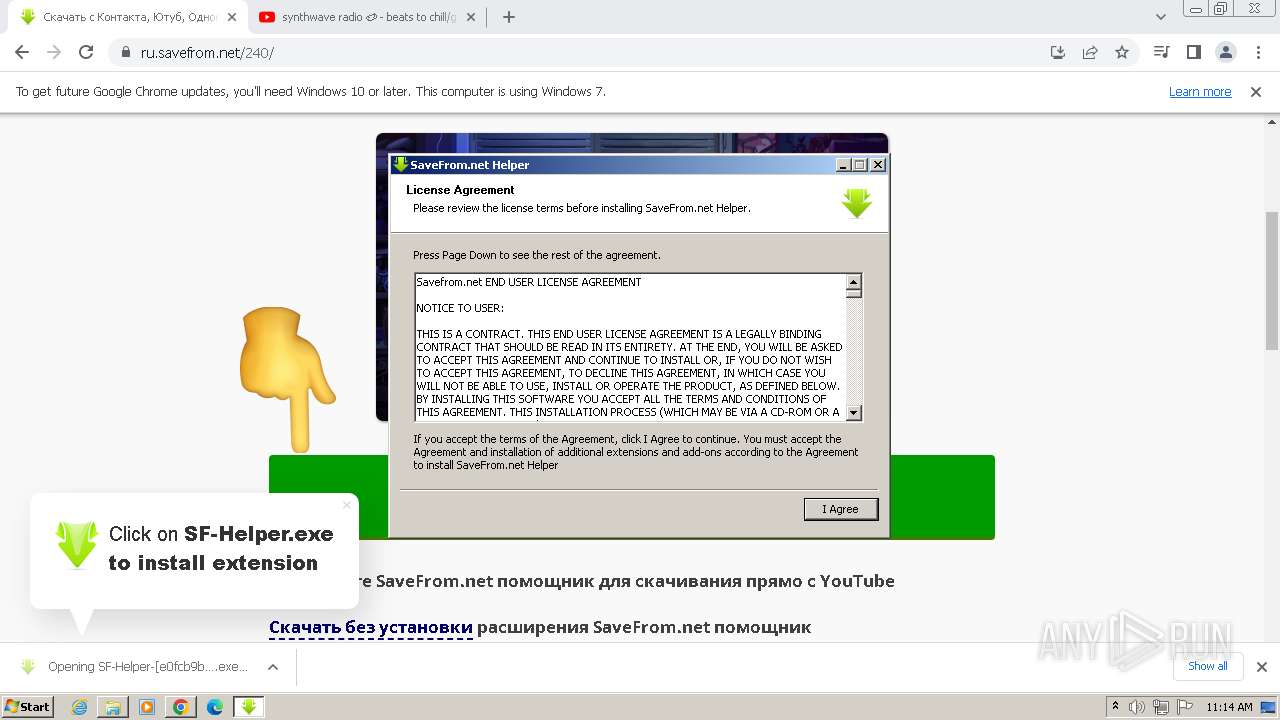Share this page icon
1280x720 pixels.
1090,53
